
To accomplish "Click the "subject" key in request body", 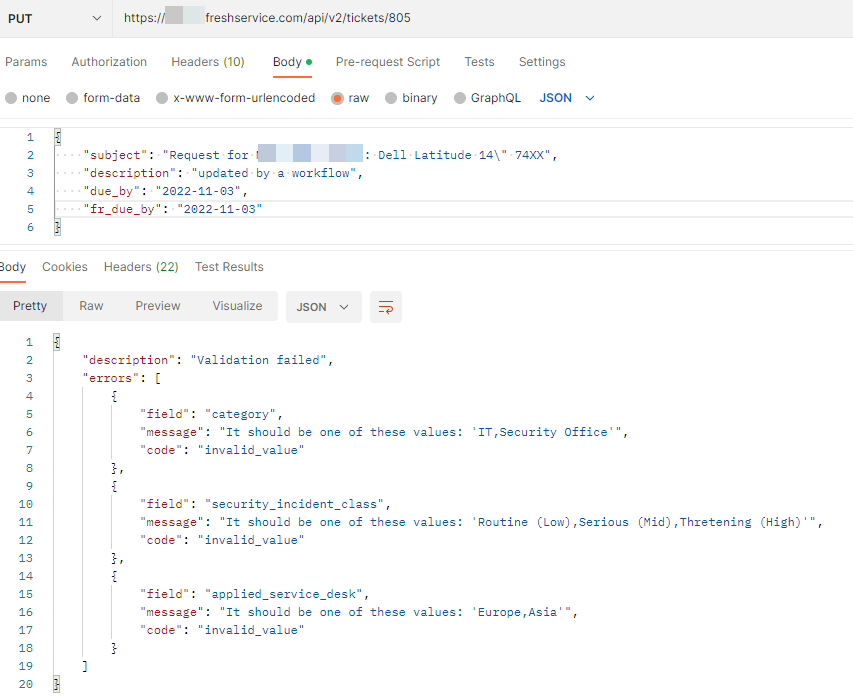I will pyautogui.click(x=115, y=155).
